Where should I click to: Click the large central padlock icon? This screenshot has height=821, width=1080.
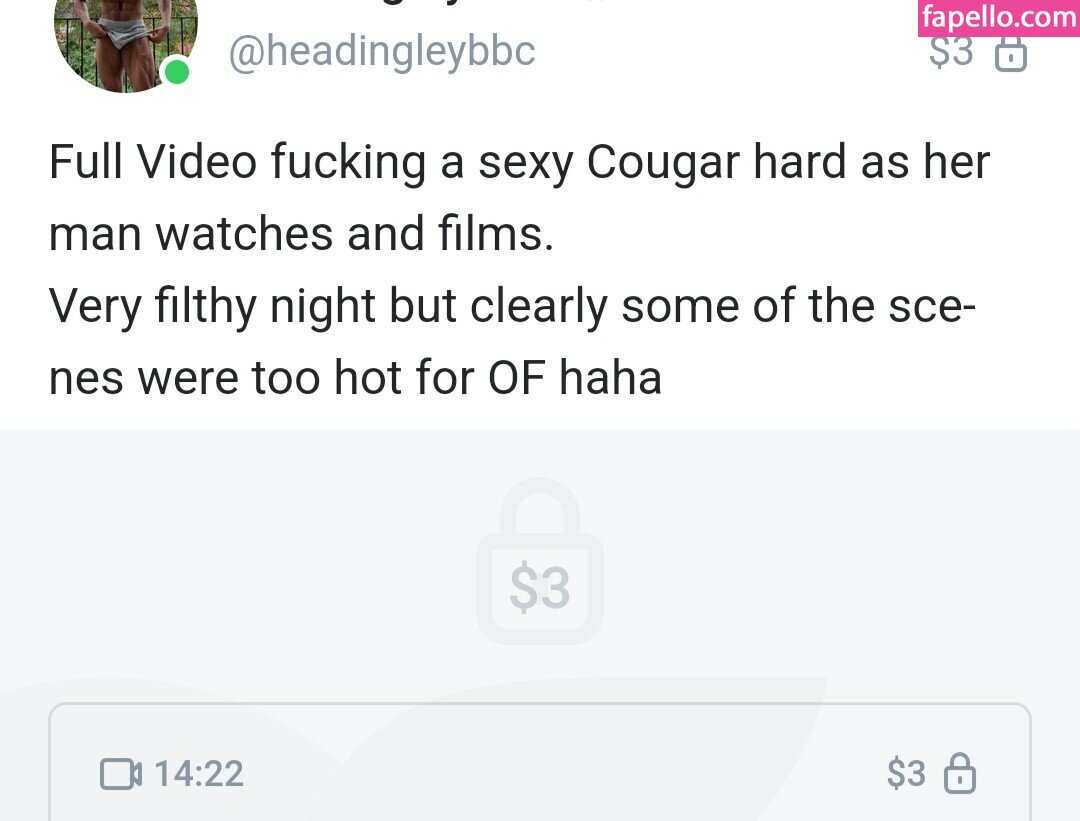(x=540, y=561)
